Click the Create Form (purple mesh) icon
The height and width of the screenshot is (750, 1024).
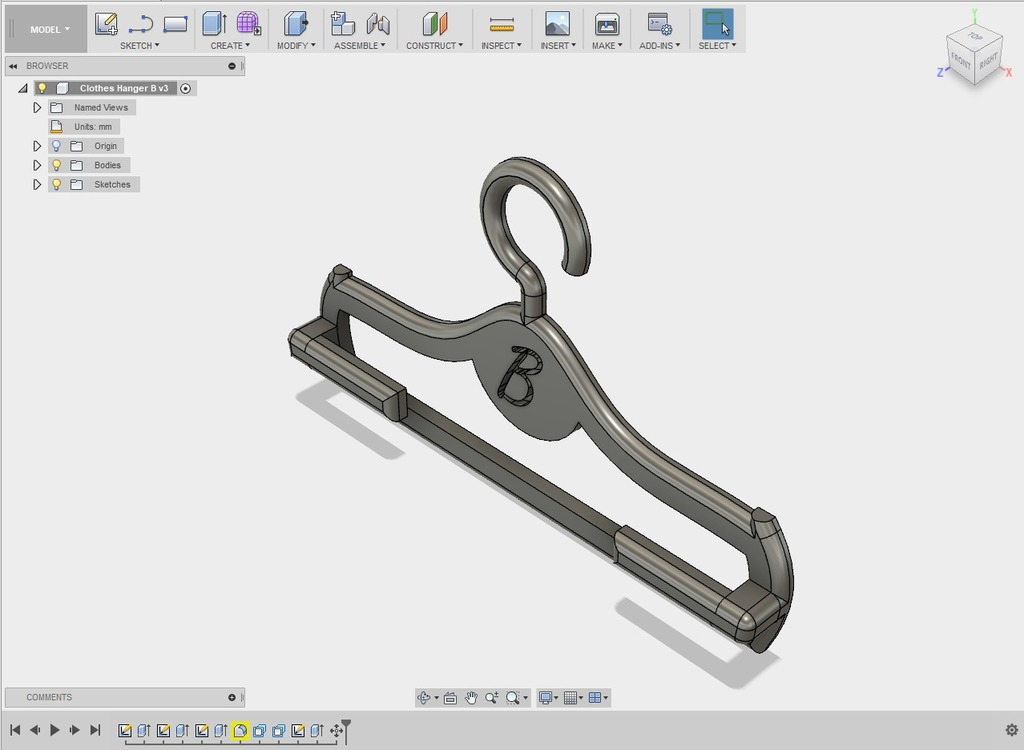click(248, 24)
